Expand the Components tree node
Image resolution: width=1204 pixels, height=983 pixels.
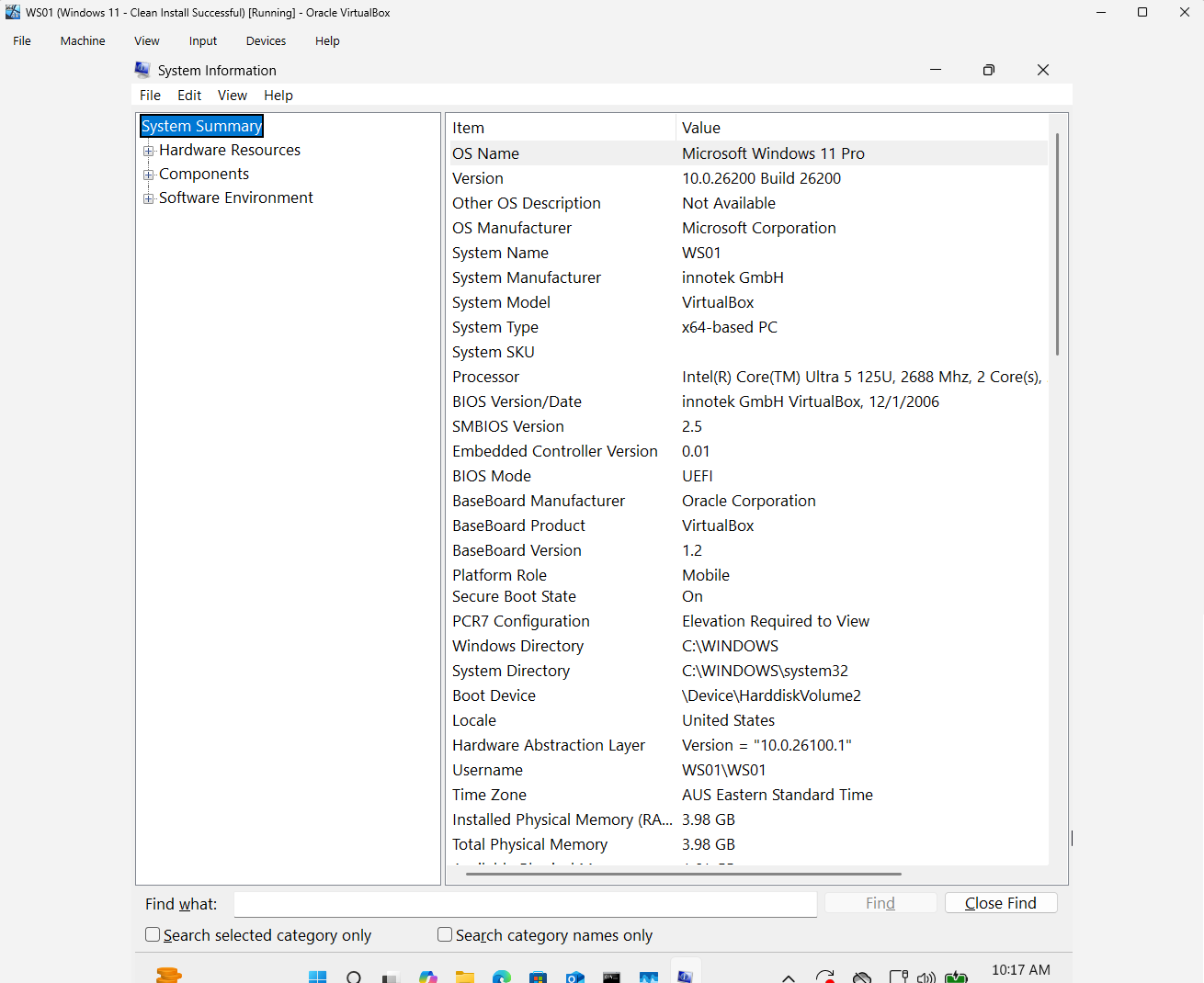coord(148,175)
